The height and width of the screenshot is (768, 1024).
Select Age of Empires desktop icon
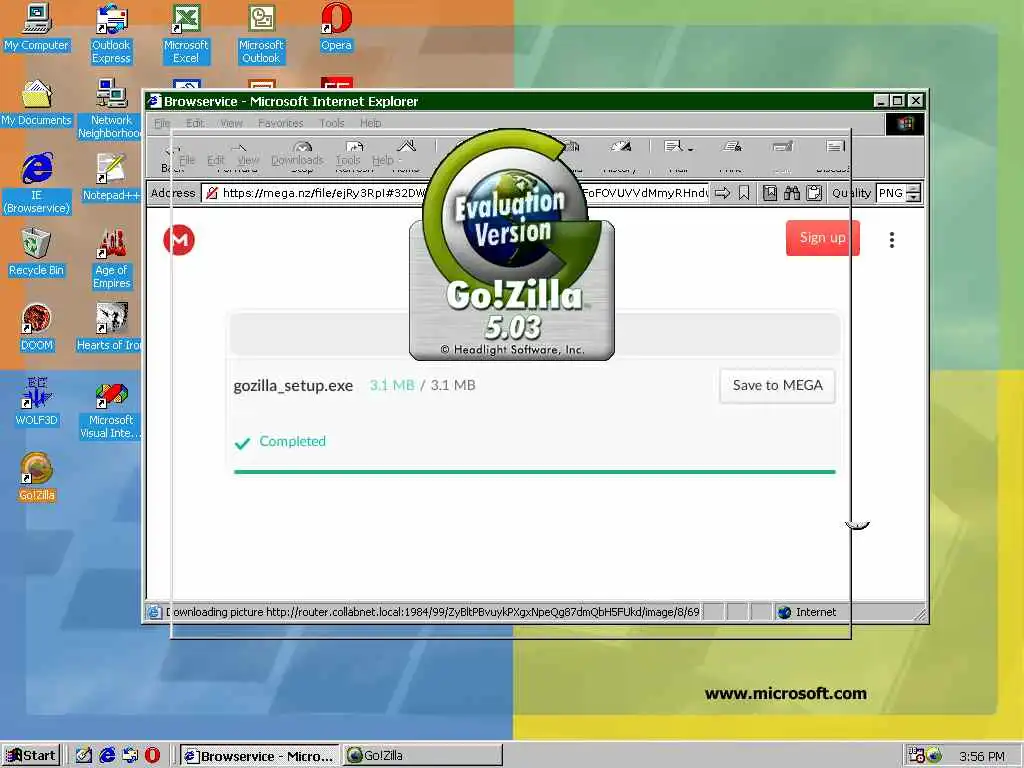[111, 259]
